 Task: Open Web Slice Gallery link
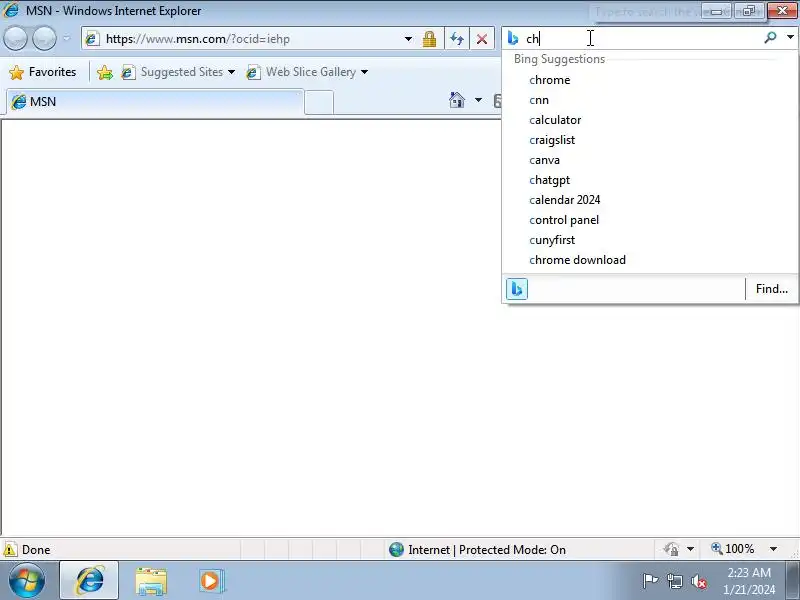302,72
